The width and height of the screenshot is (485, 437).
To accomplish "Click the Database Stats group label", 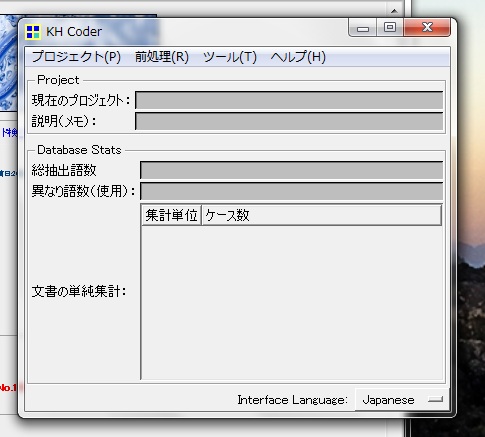I will (79, 150).
